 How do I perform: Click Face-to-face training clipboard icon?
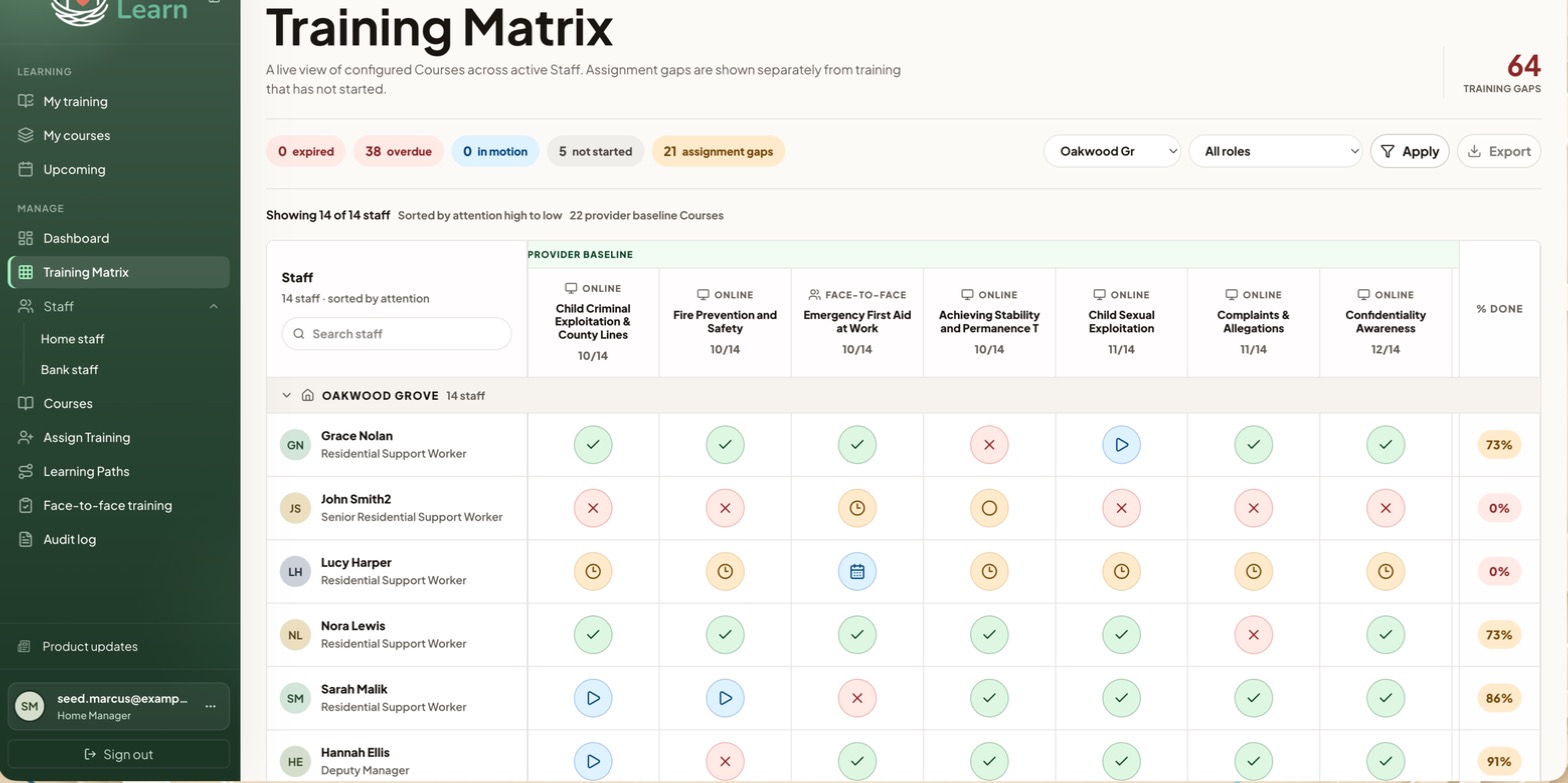(26, 505)
